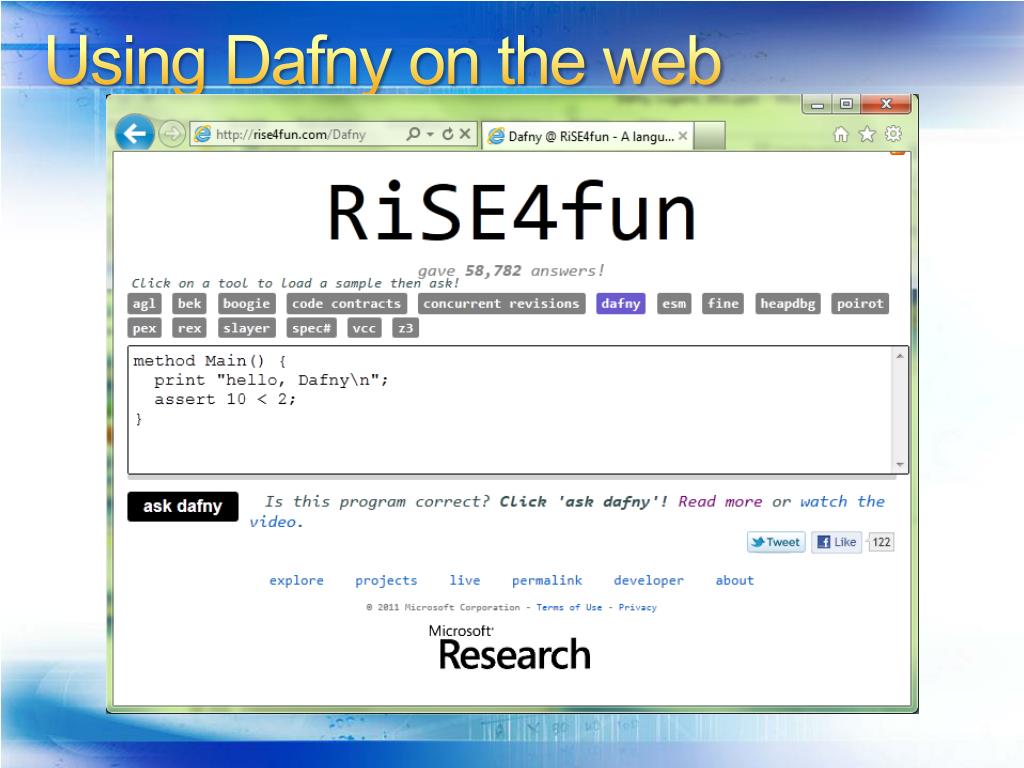
Task: Click the editor scrollbar down arrow
Action: click(900, 464)
